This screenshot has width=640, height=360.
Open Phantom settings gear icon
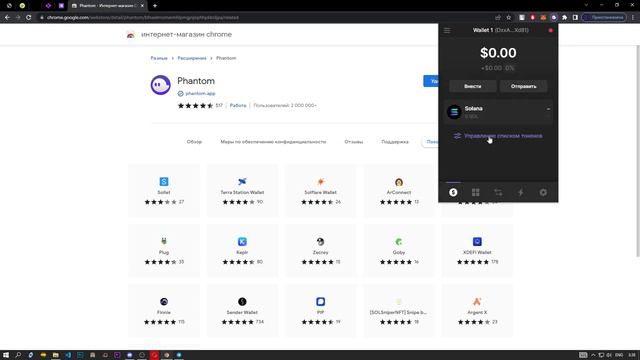[x=543, y=192]
